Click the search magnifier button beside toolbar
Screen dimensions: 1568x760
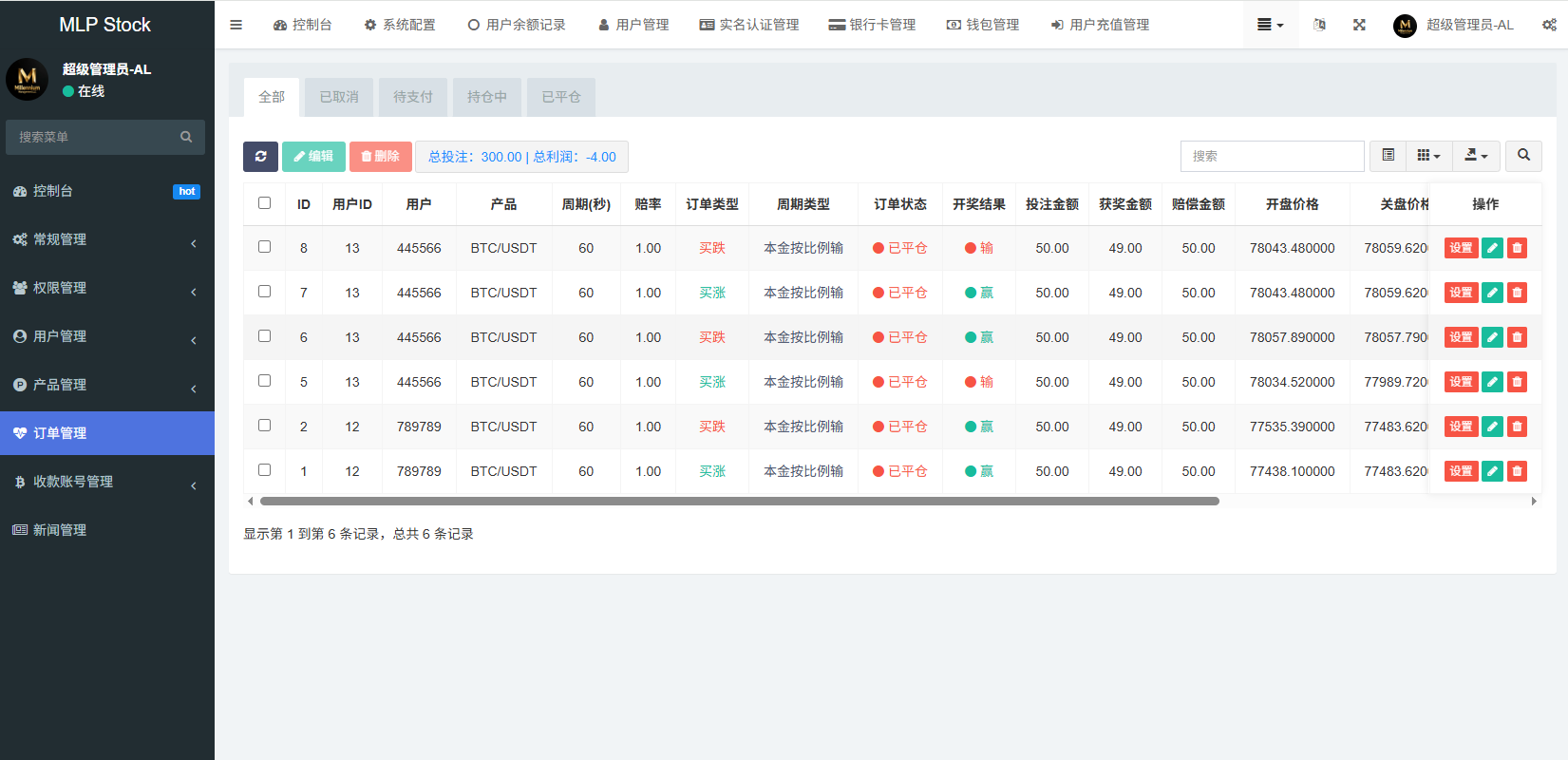click(1523, 156)
